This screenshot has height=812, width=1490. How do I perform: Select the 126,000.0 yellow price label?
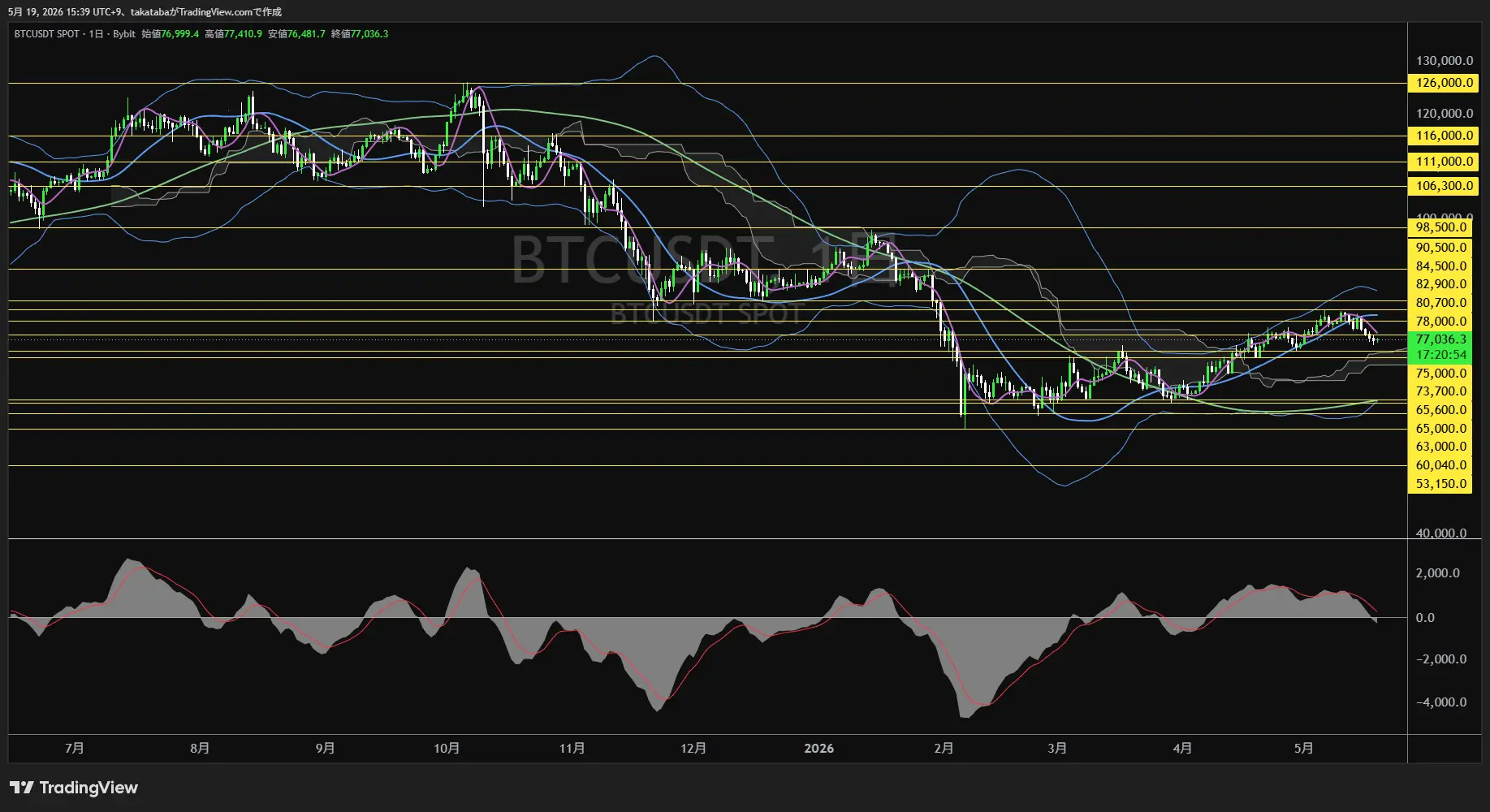click(1443, 83)
